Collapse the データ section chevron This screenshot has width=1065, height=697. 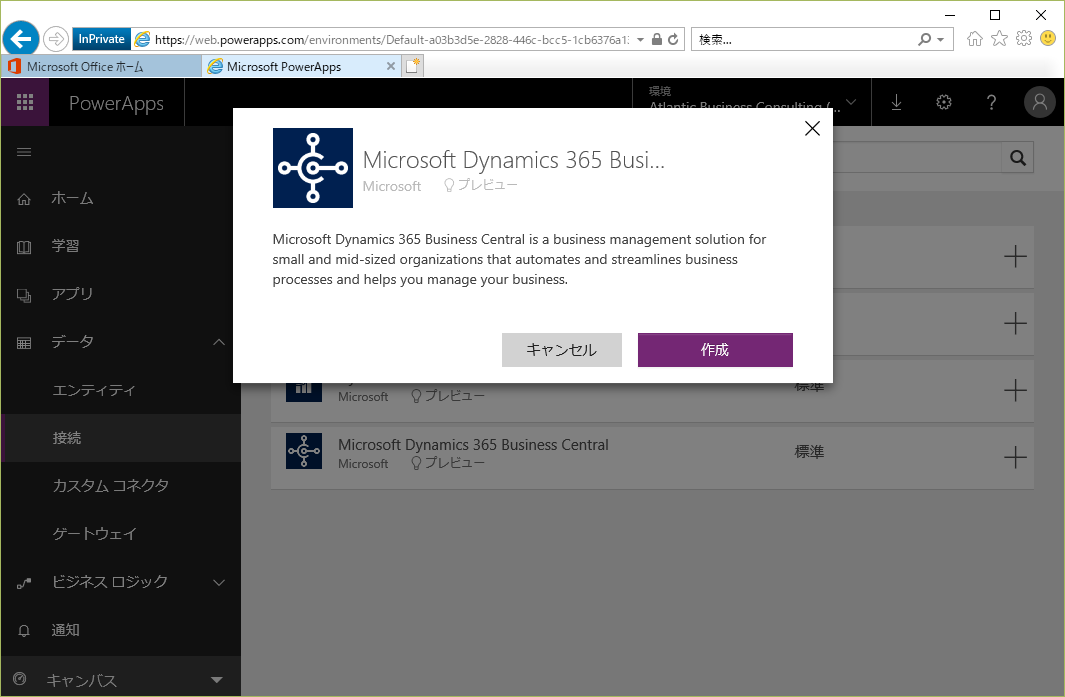219,343
